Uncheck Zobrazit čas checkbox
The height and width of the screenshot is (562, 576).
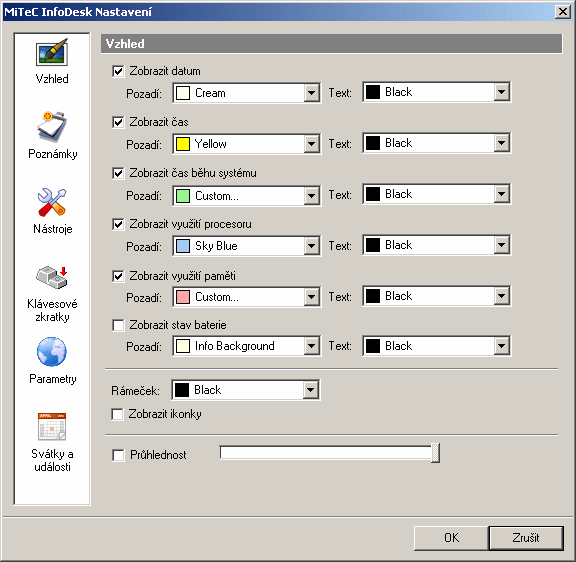coord(118,122)
